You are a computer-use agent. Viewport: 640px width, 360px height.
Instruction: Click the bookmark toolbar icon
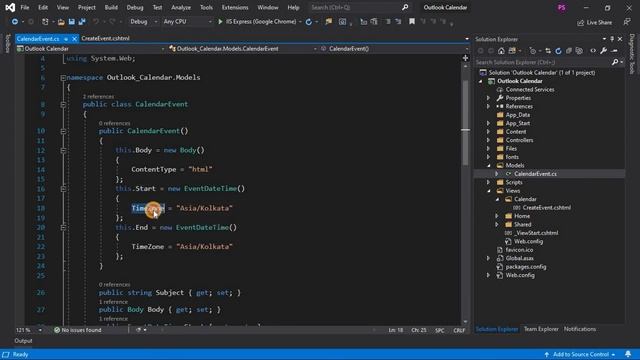(412, 22)
